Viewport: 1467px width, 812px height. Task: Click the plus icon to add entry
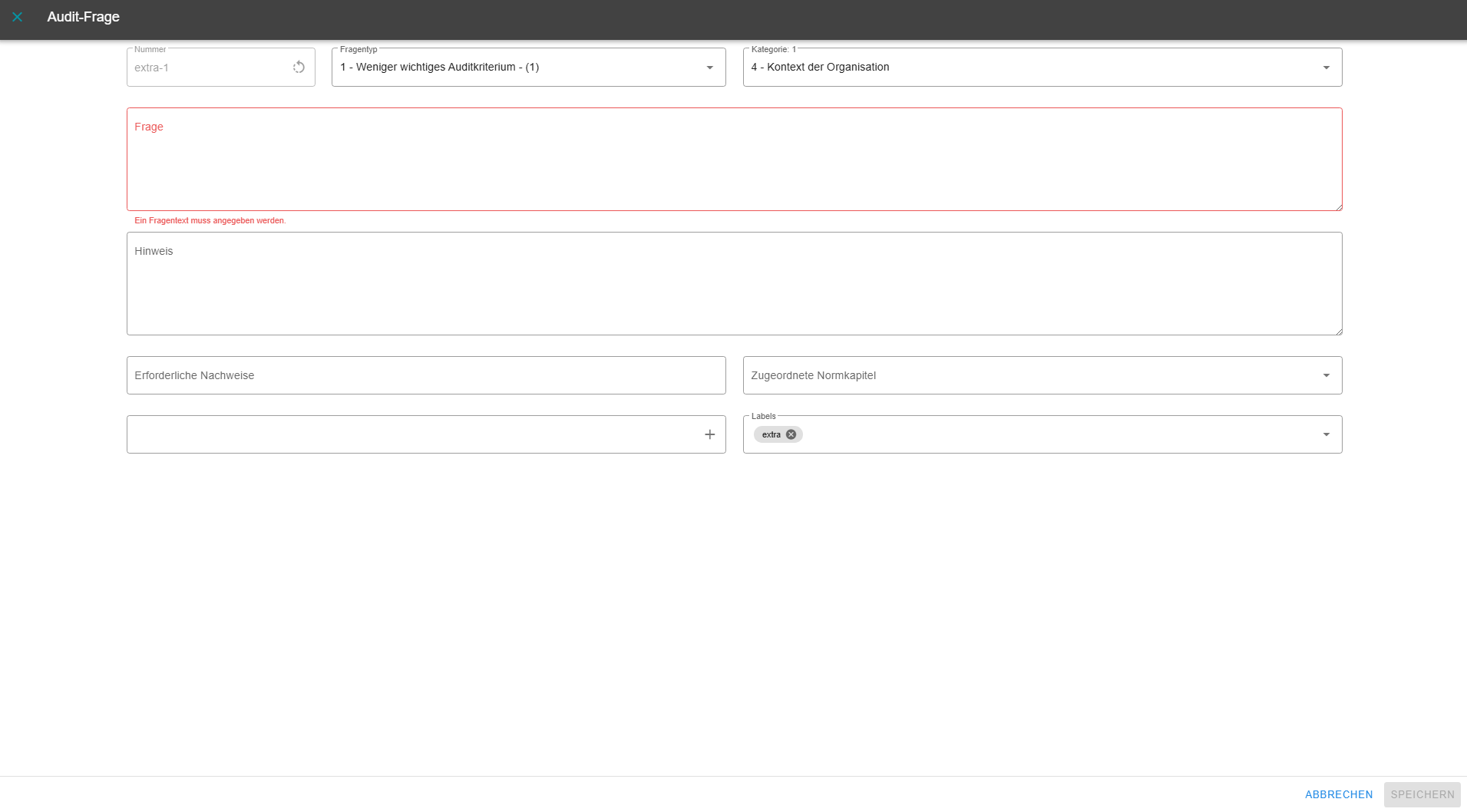[709, 434]
